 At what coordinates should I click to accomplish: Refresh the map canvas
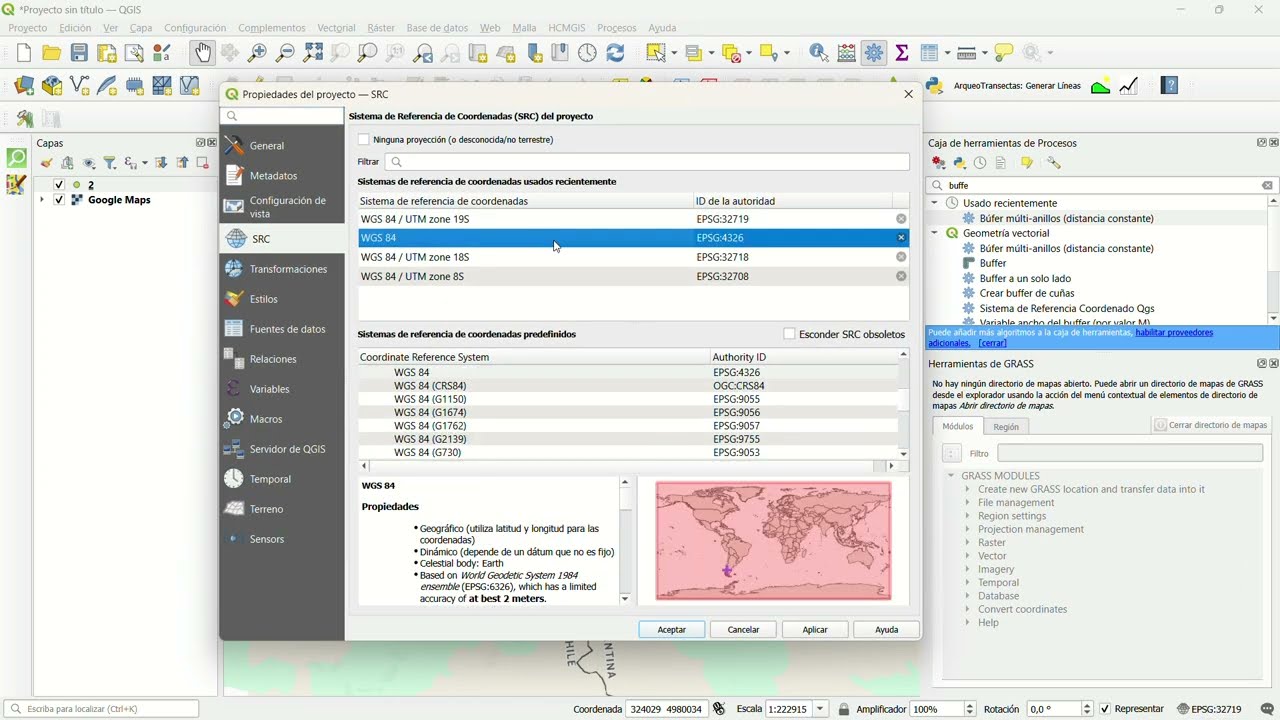(x=615, y=53)
